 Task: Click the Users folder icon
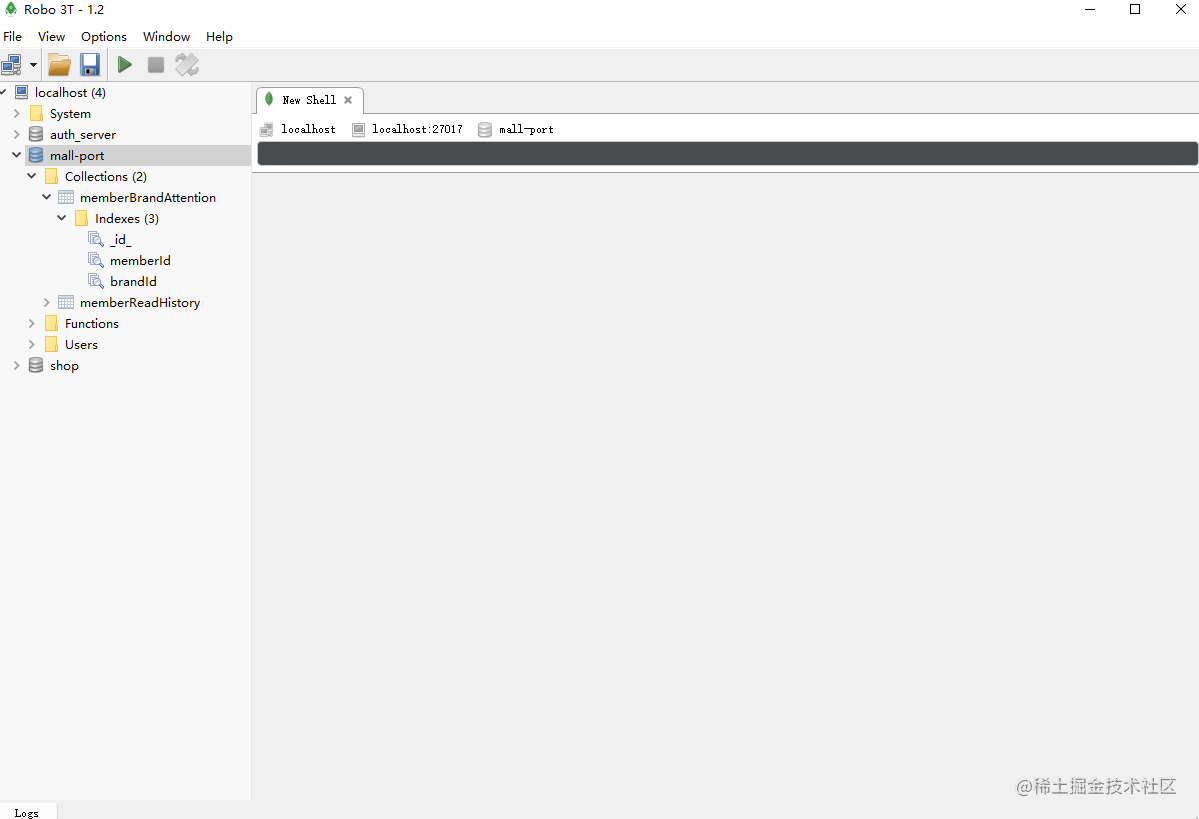[x=51, y=345]
